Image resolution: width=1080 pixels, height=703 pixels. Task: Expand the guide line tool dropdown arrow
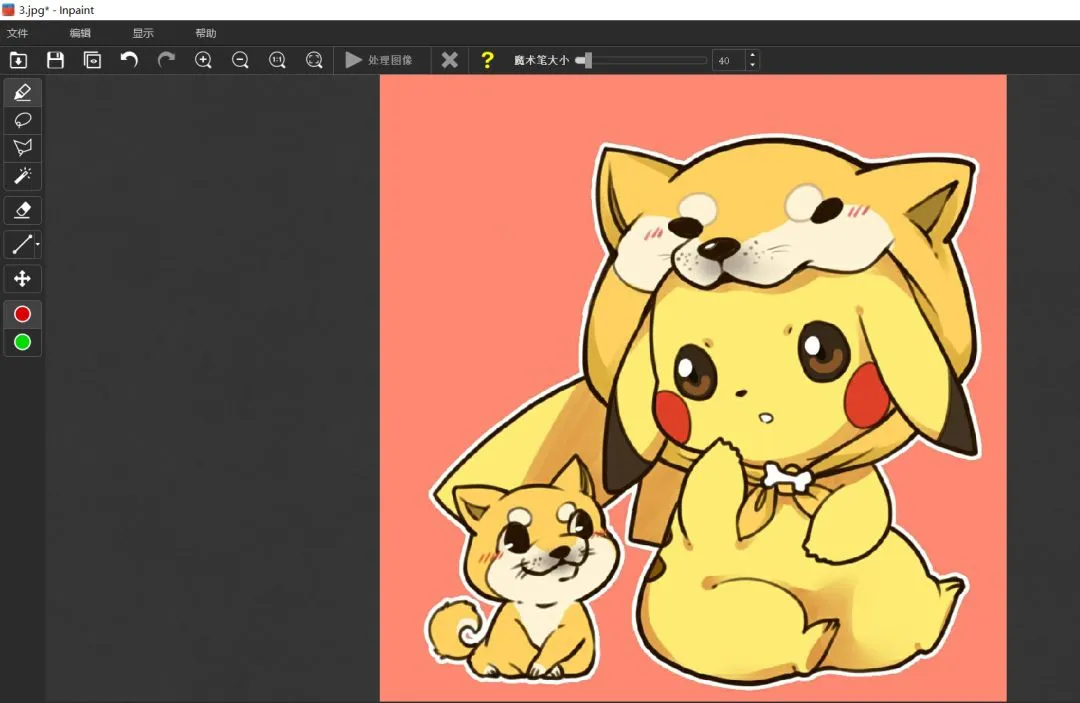(x=38, y=244)
